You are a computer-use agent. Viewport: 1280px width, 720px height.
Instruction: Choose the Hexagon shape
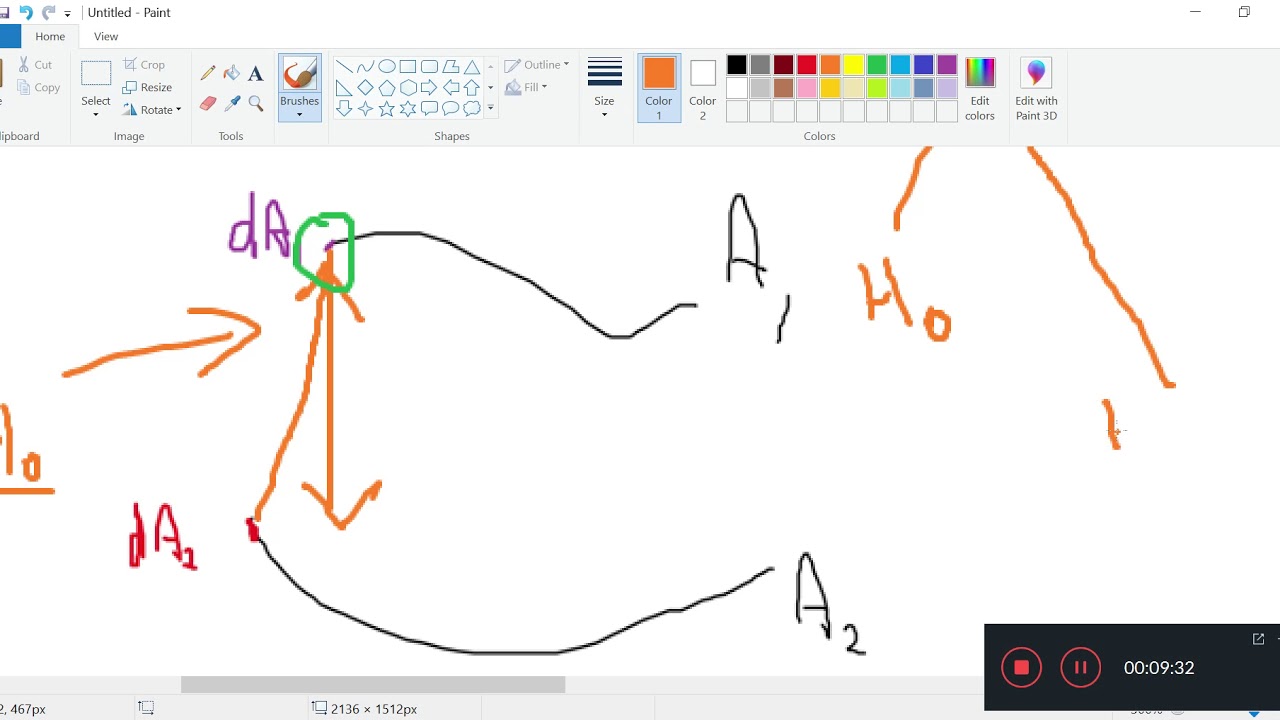click(x=408, y=88)
